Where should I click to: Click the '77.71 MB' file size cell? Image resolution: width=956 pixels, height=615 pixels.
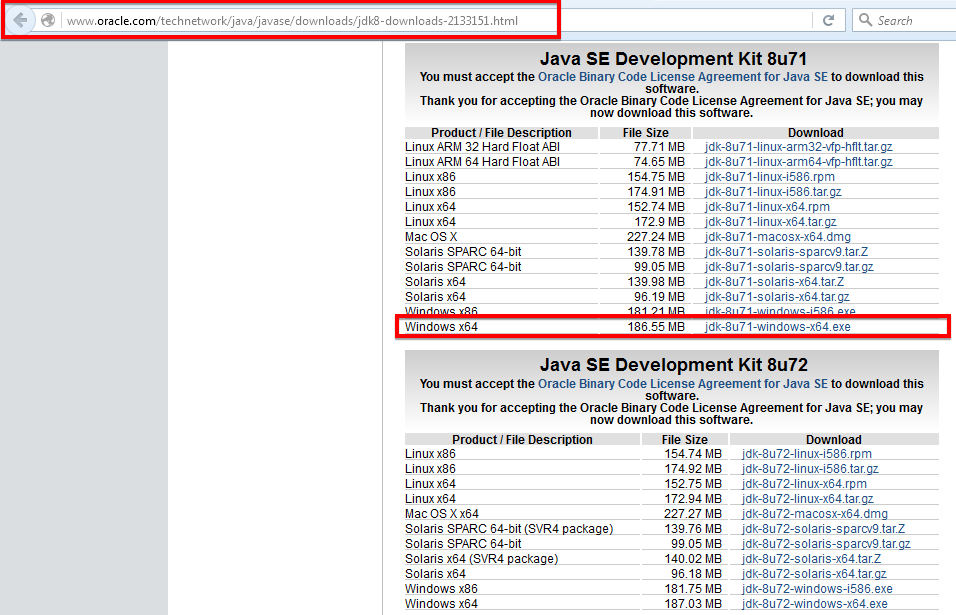click(659, 147)
